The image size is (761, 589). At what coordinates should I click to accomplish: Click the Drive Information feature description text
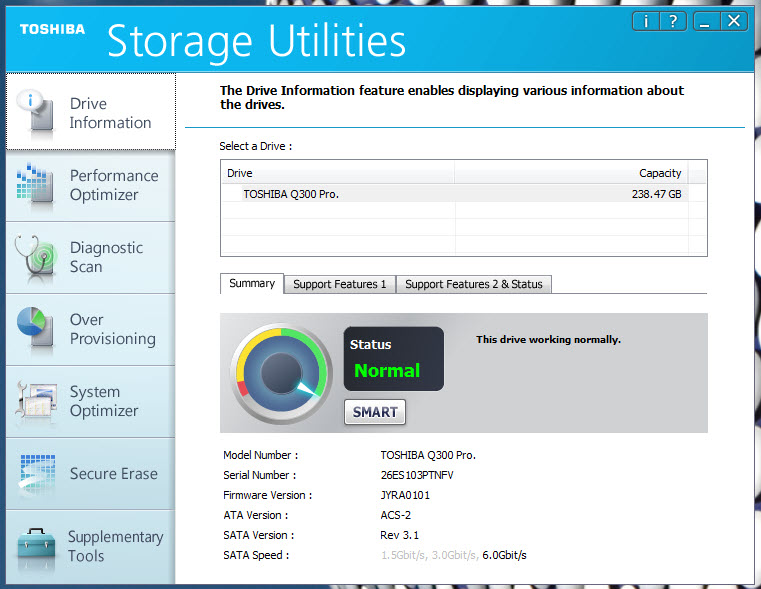[452, 98]
